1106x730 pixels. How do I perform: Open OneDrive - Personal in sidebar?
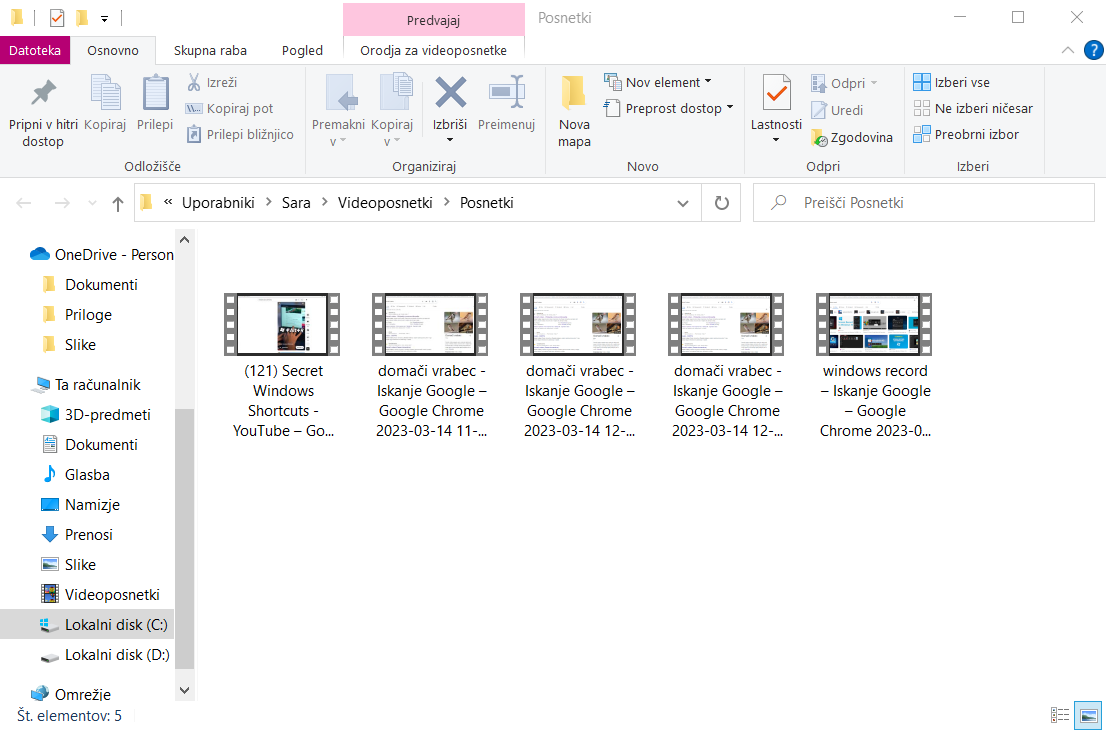(101, 255)
